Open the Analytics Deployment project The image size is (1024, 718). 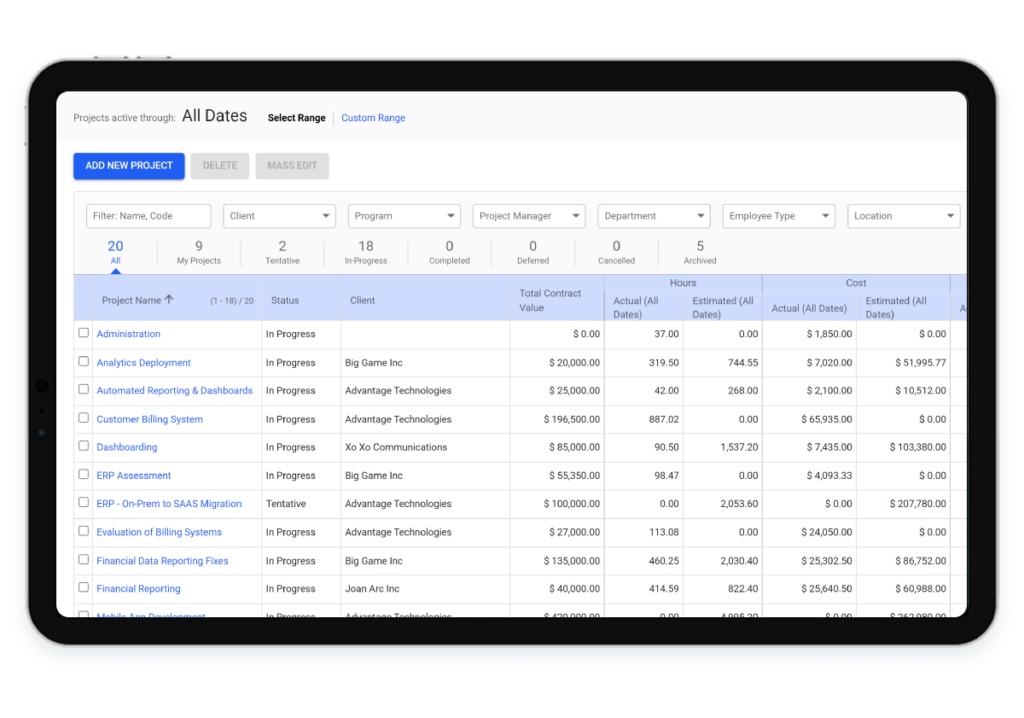(x=143, y=362)
